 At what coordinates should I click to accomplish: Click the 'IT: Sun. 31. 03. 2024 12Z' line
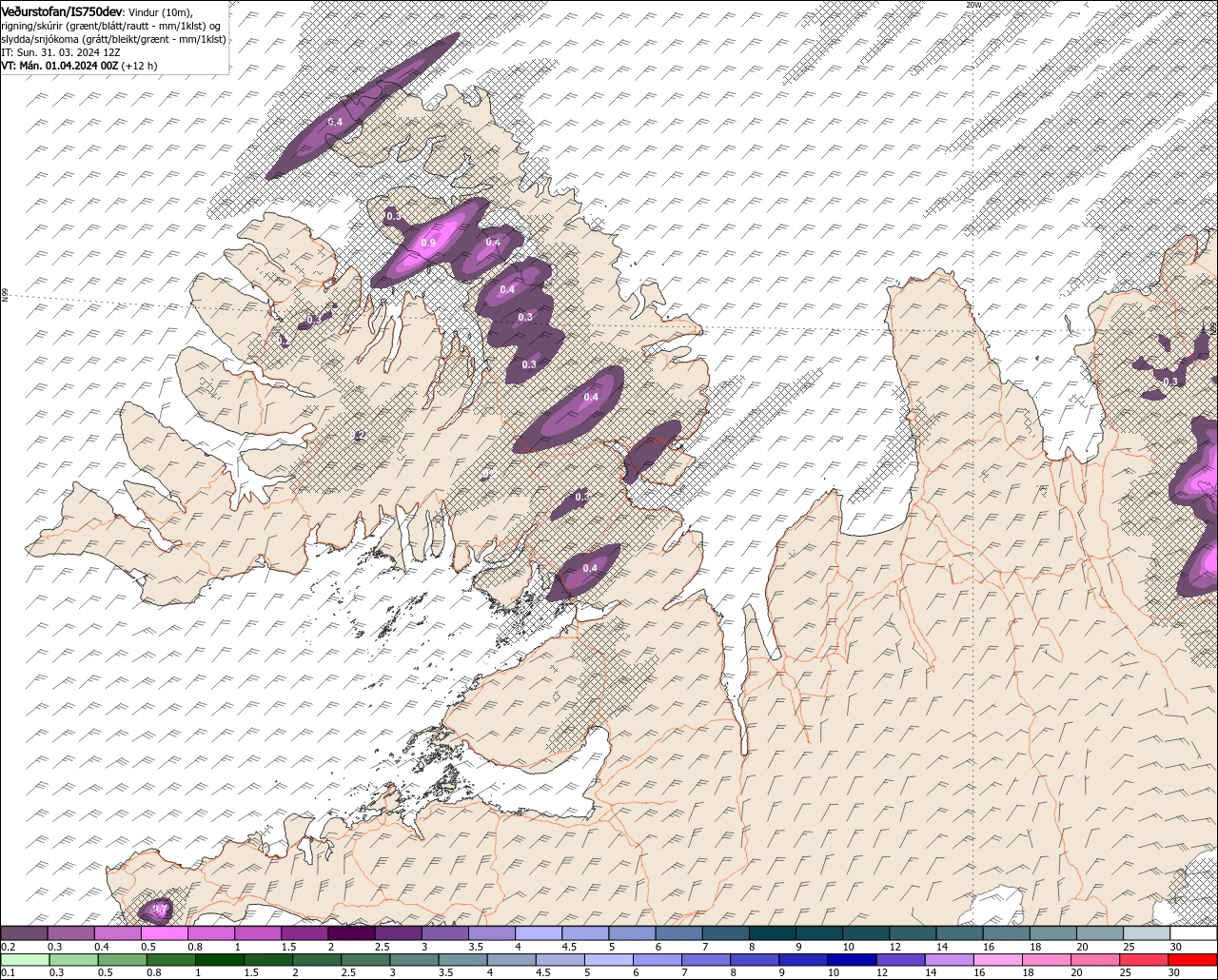tap(59, 52)
